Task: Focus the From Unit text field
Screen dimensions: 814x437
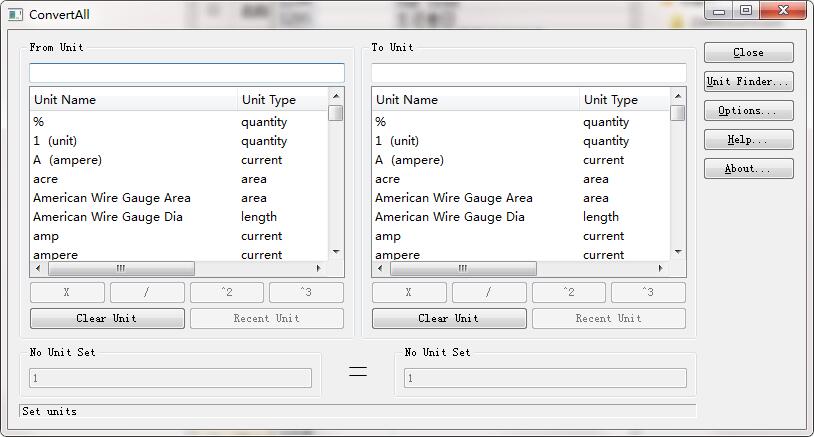Action: click(x=187, y=73)
